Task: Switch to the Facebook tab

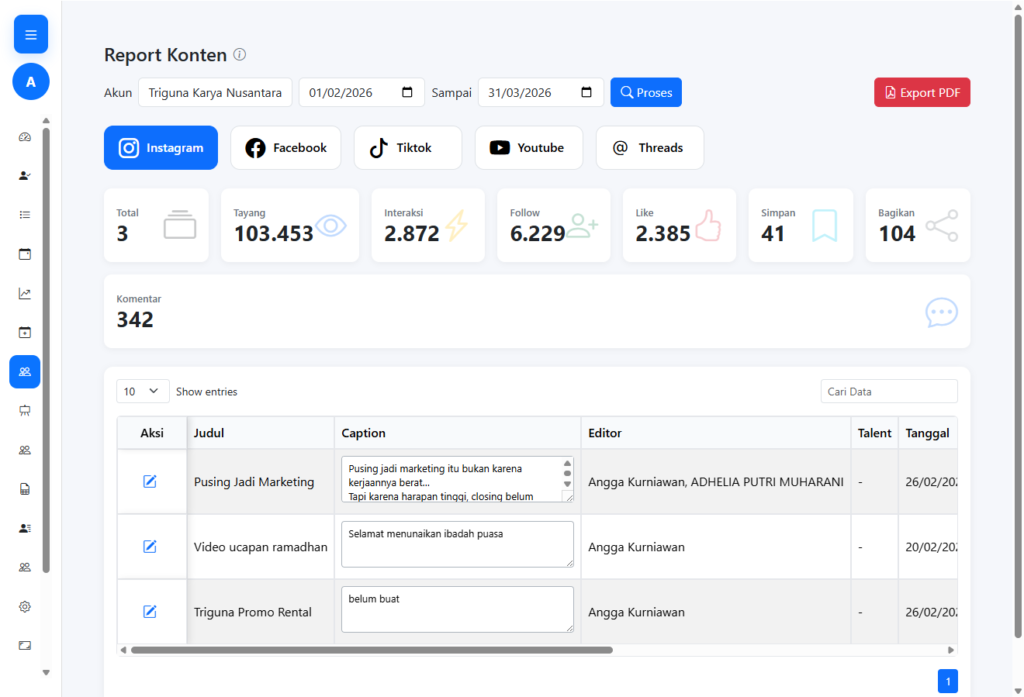Action: (286, 148)
